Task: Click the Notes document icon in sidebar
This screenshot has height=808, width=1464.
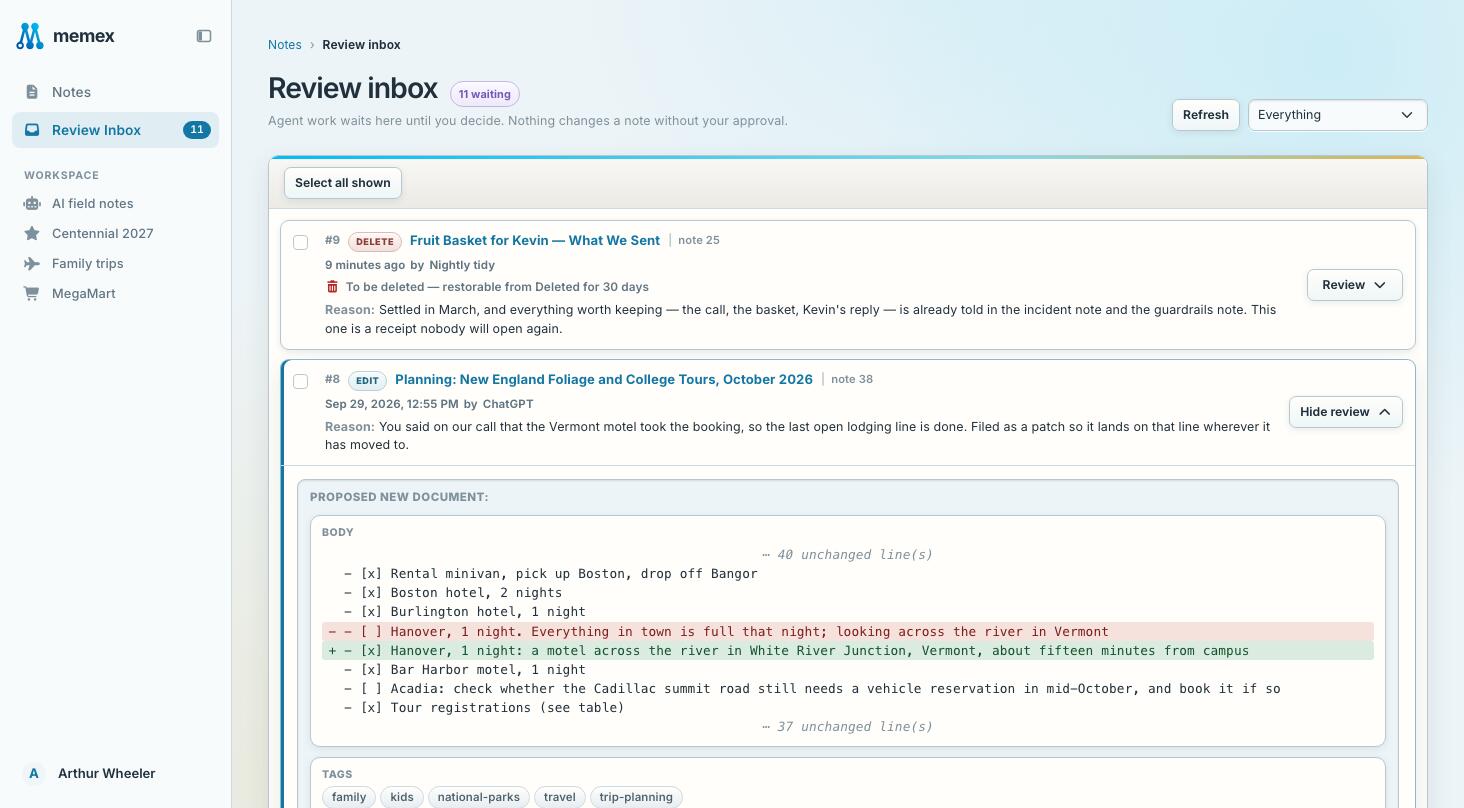Action: (32, 92)
